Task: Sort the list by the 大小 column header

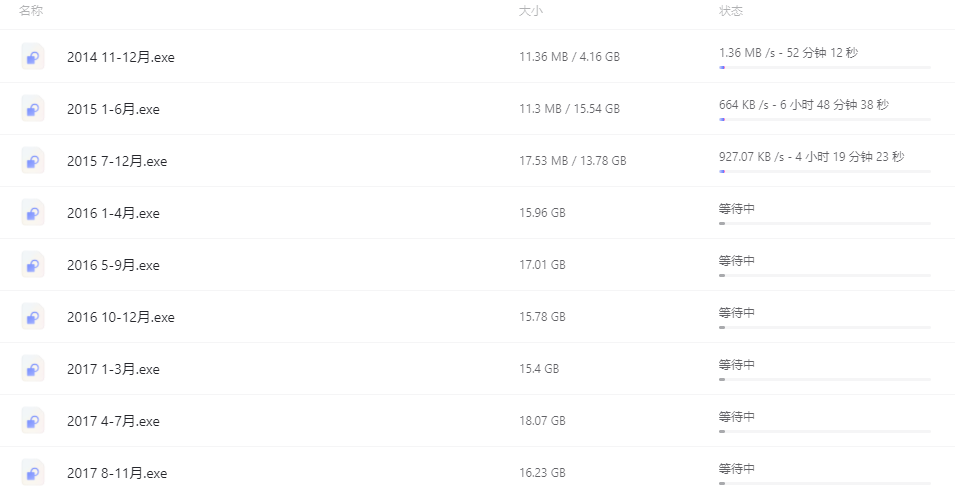Action: (x=530, y=11)
